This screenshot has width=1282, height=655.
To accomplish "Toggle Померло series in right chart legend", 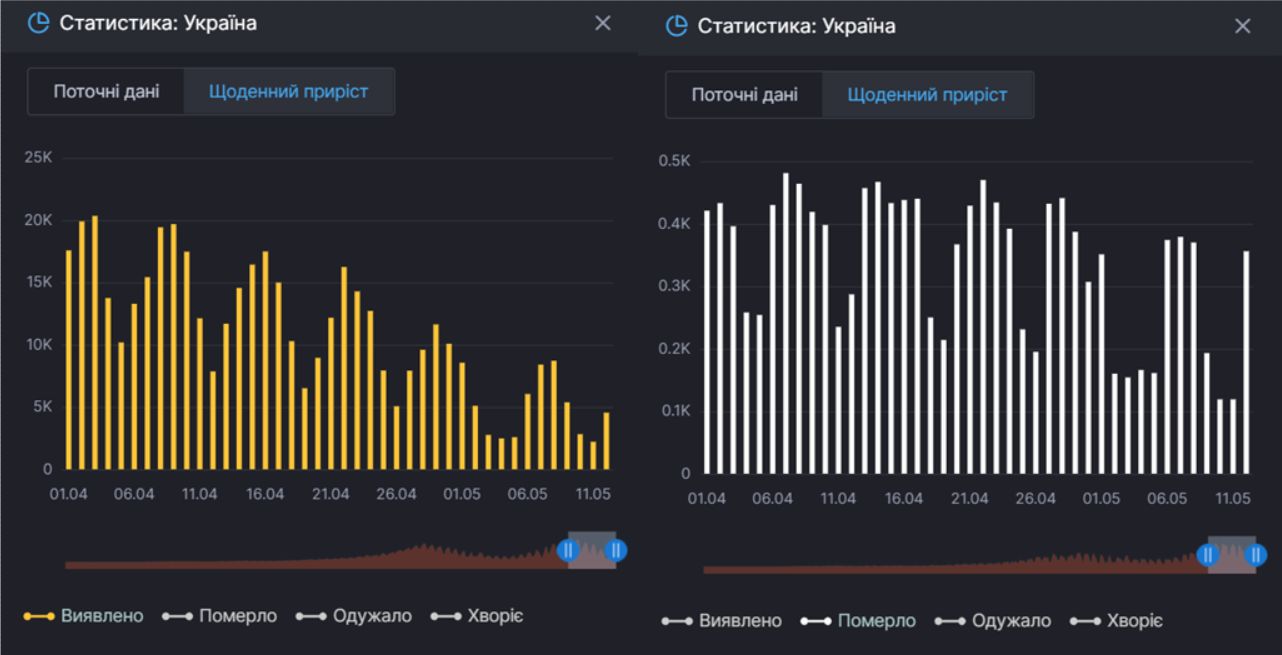I will 858,621.
